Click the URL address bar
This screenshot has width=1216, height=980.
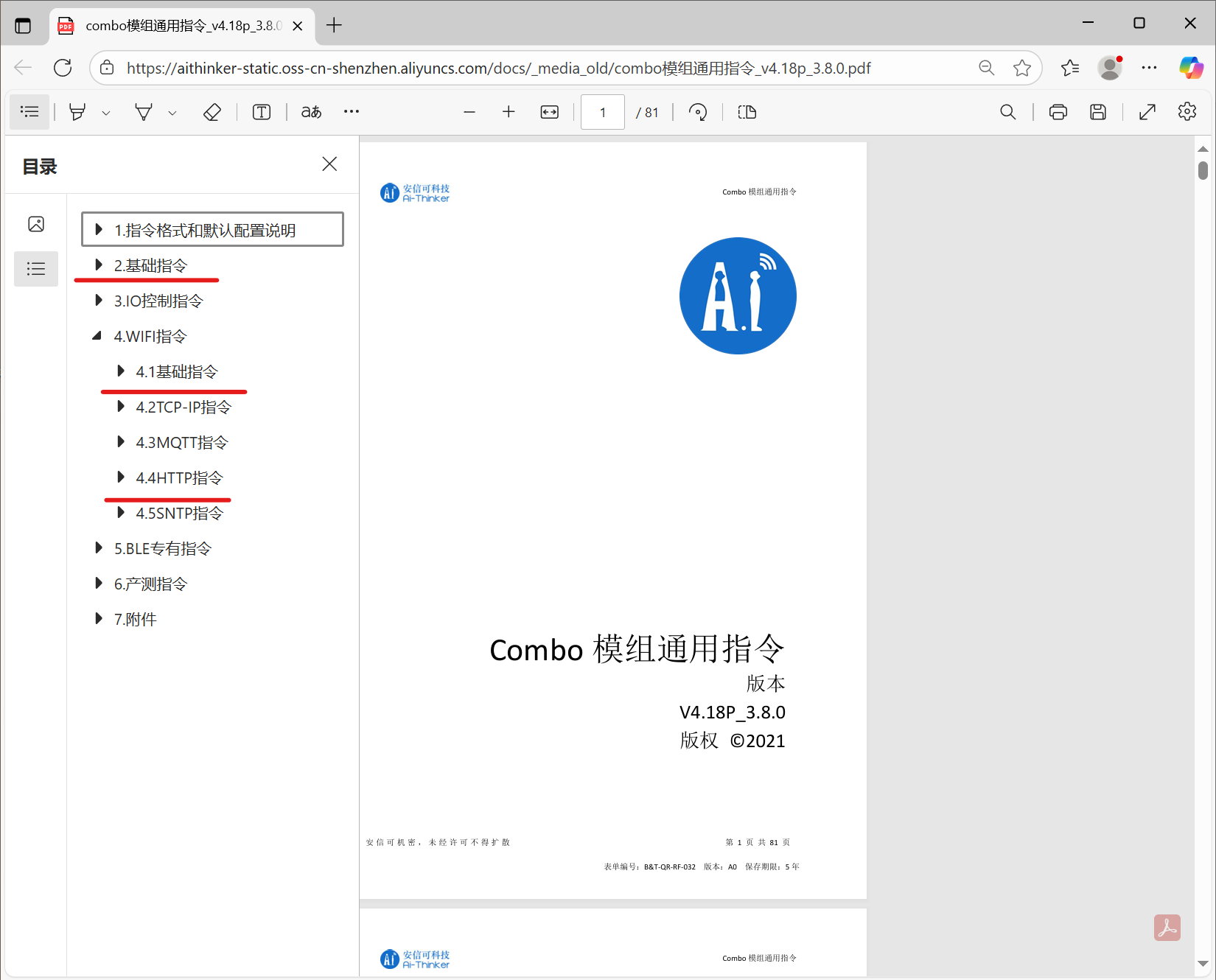click(498, 69)
